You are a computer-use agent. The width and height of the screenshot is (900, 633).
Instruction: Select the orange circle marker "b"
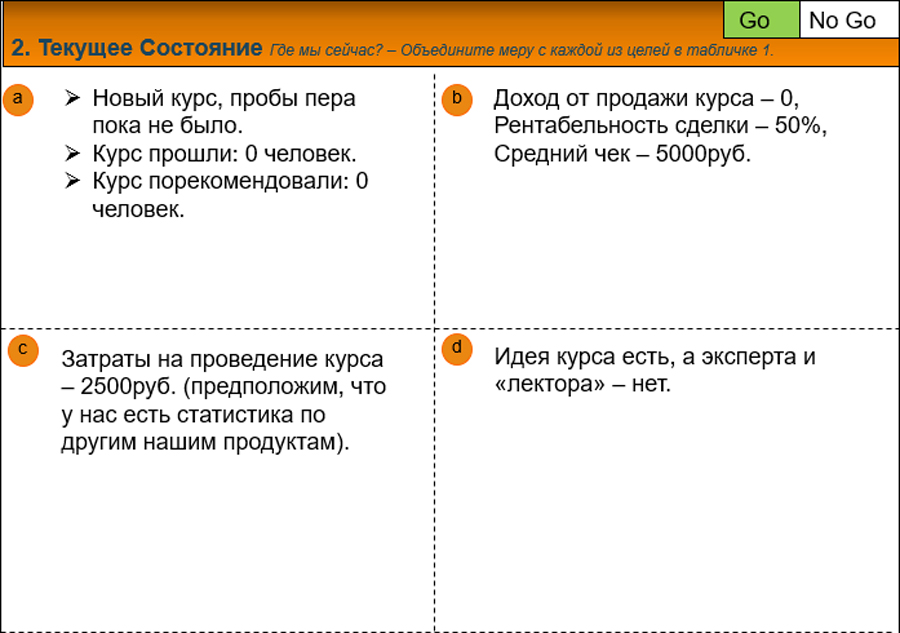point(457,99)
